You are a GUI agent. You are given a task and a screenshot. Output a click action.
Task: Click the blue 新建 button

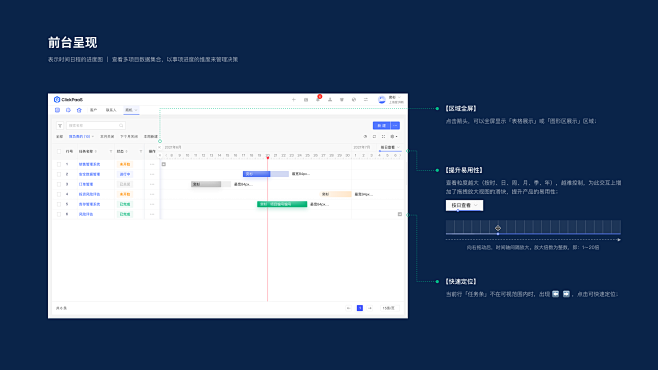coord(381,125)
